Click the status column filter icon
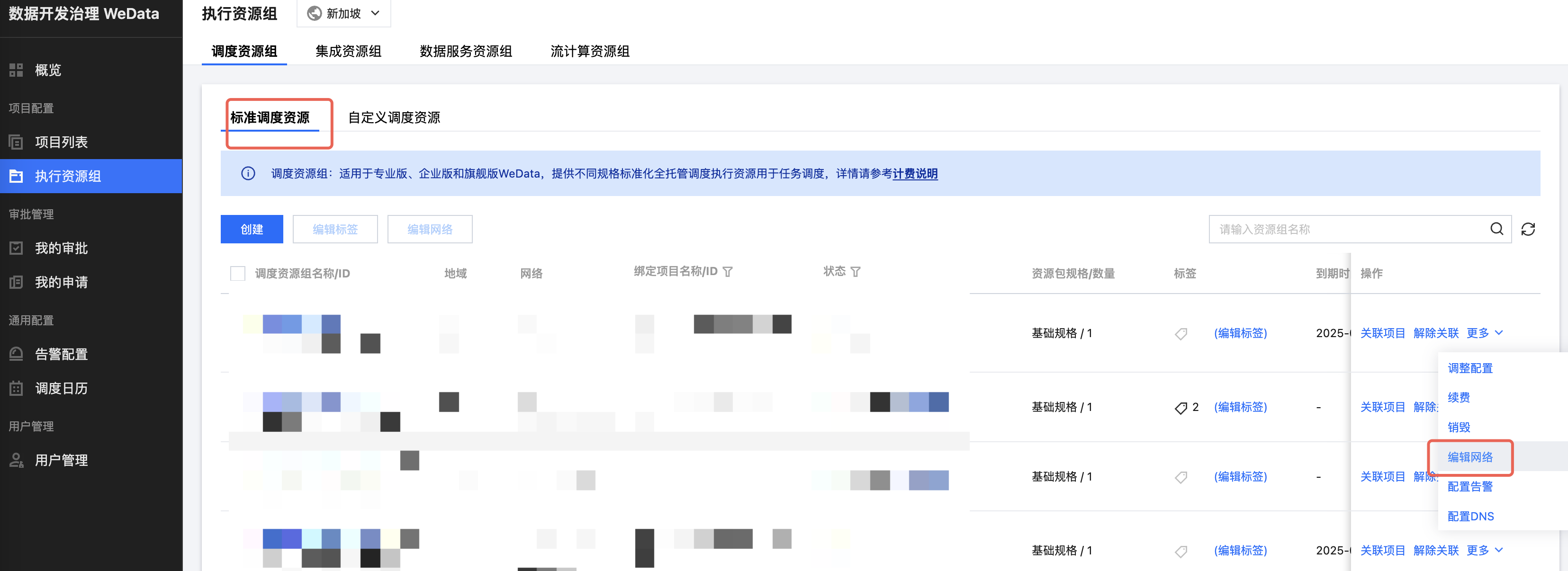1568x571 pixels. [855, 272]
